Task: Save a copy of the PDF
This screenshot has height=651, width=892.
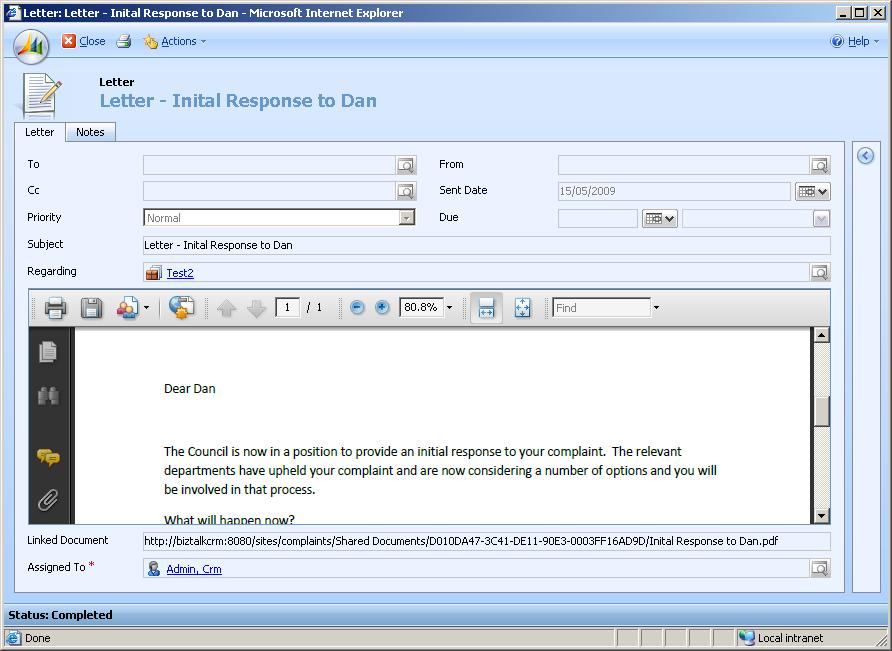Action: pos(92,308)
